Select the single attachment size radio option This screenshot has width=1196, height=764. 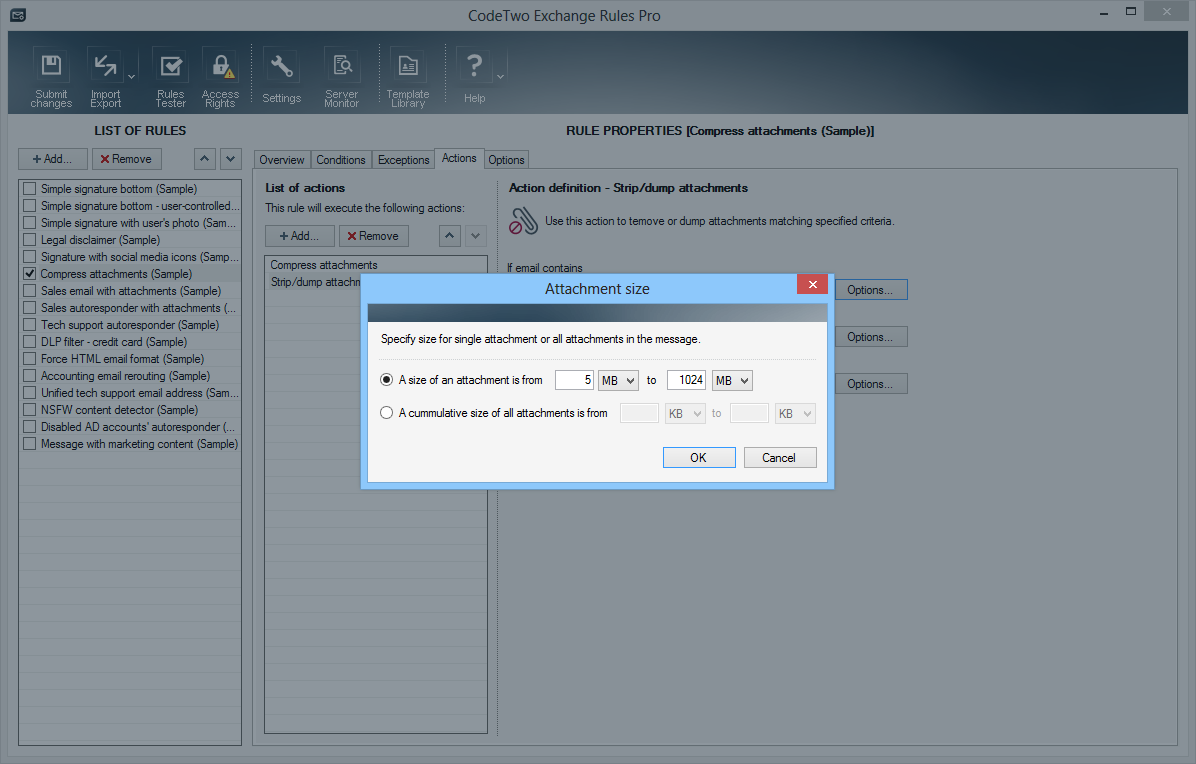tap(387, 380)
